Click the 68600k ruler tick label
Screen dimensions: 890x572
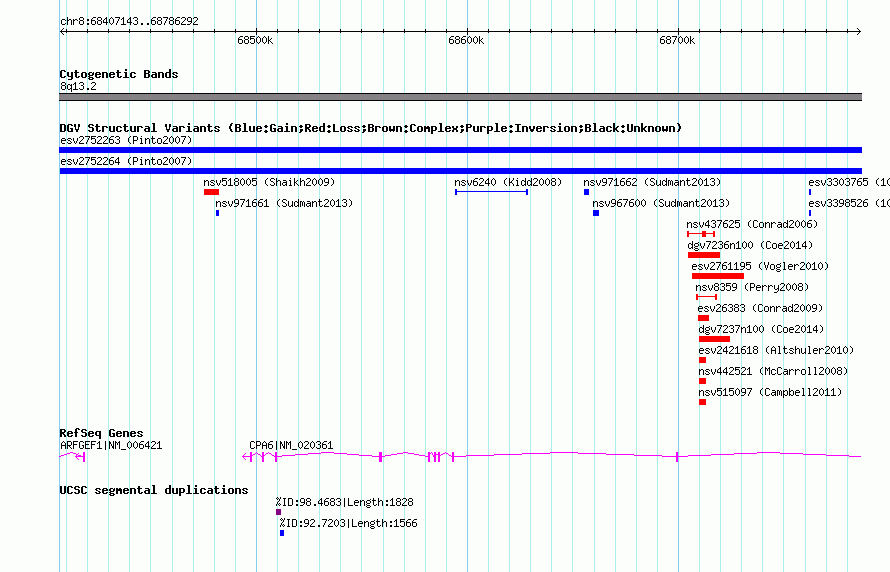tap(466, 40)
